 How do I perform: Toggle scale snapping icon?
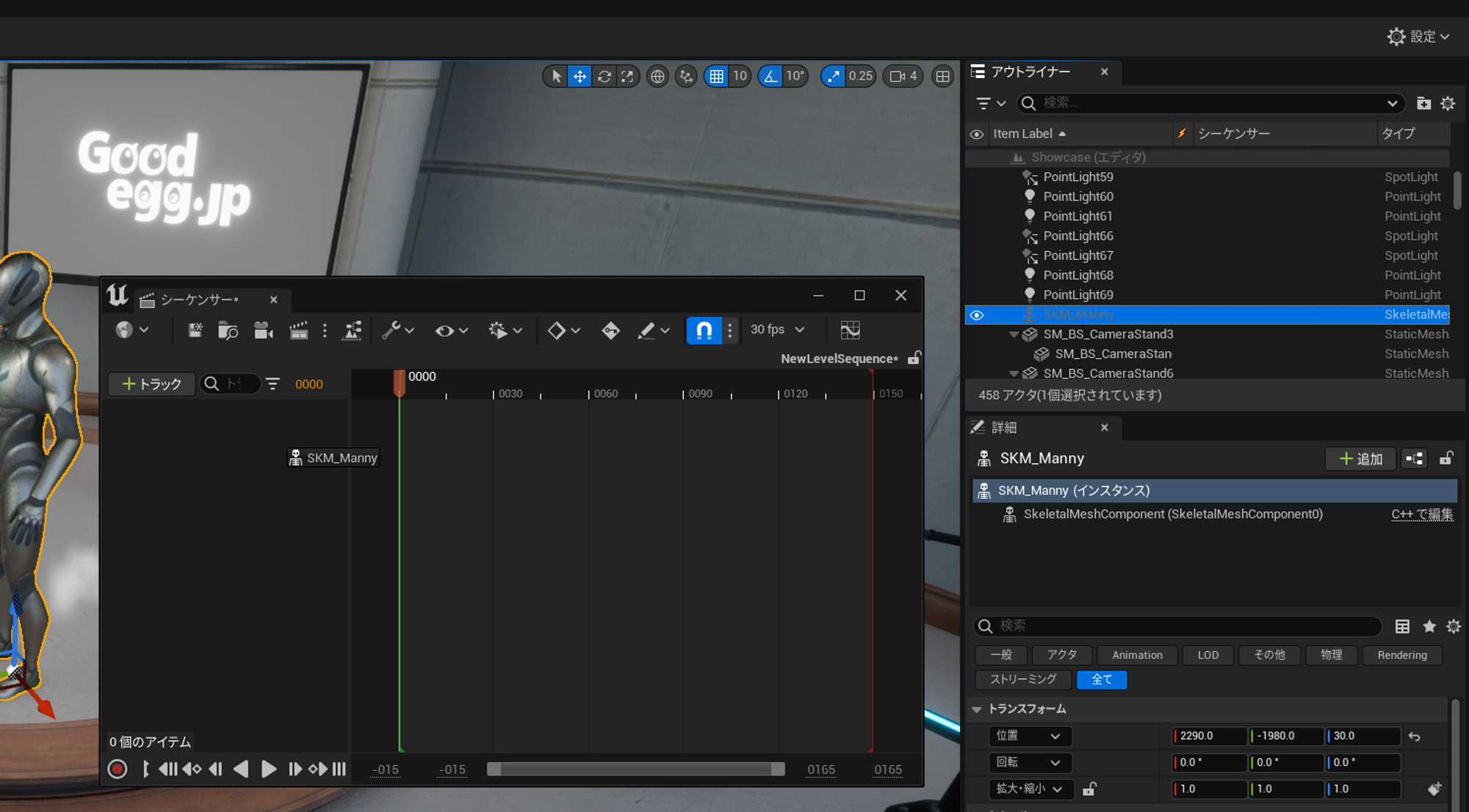click(x=833, y=76)
